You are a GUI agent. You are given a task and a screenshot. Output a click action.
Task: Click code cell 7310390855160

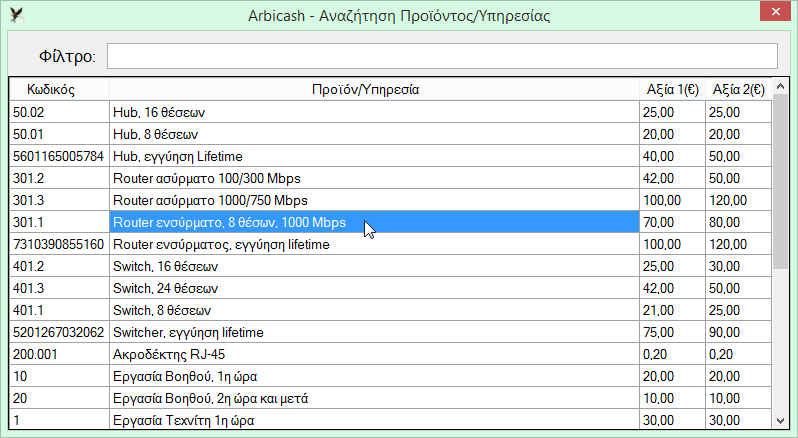(x=59, y=244)
